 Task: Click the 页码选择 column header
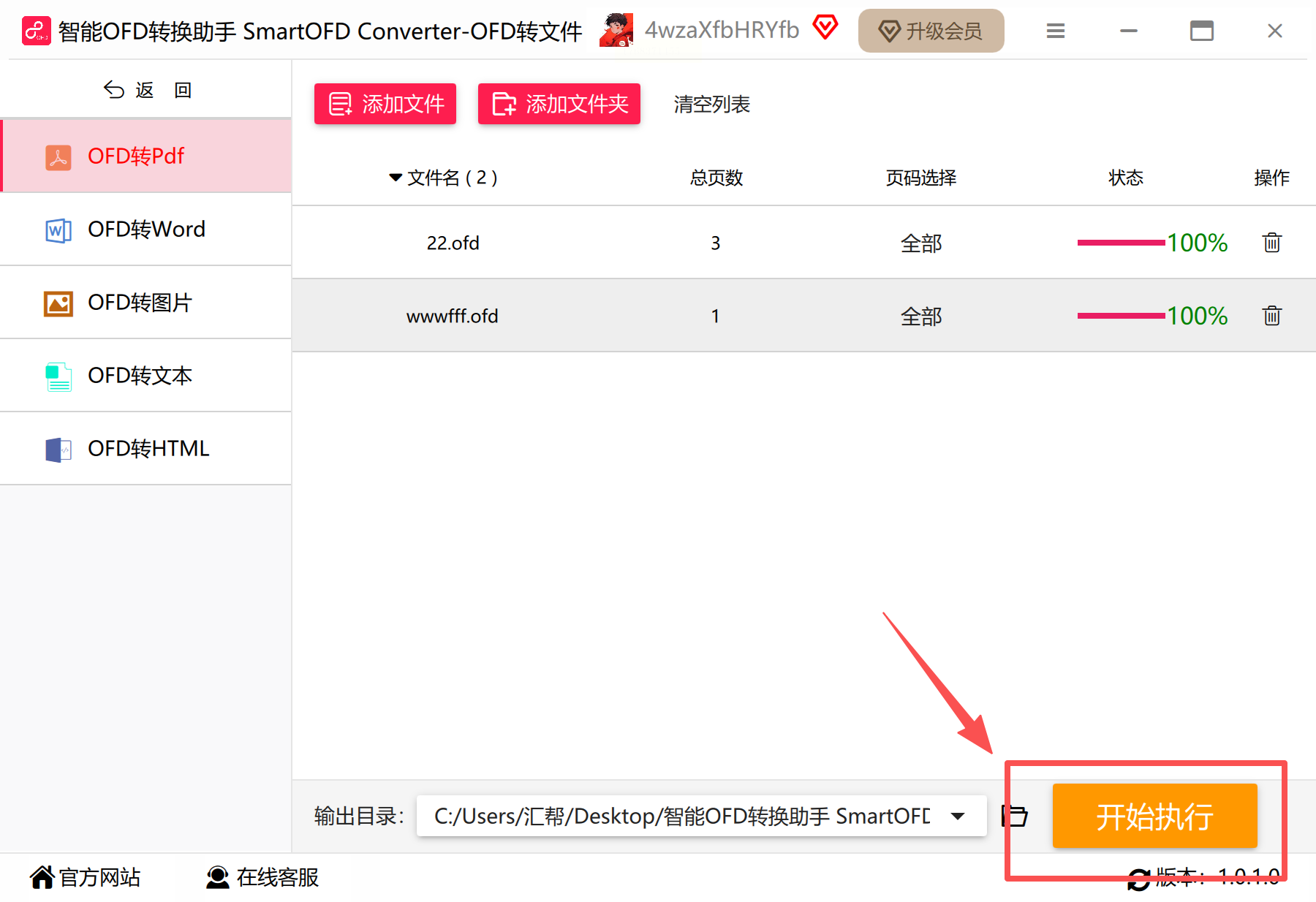pos(921,178)
